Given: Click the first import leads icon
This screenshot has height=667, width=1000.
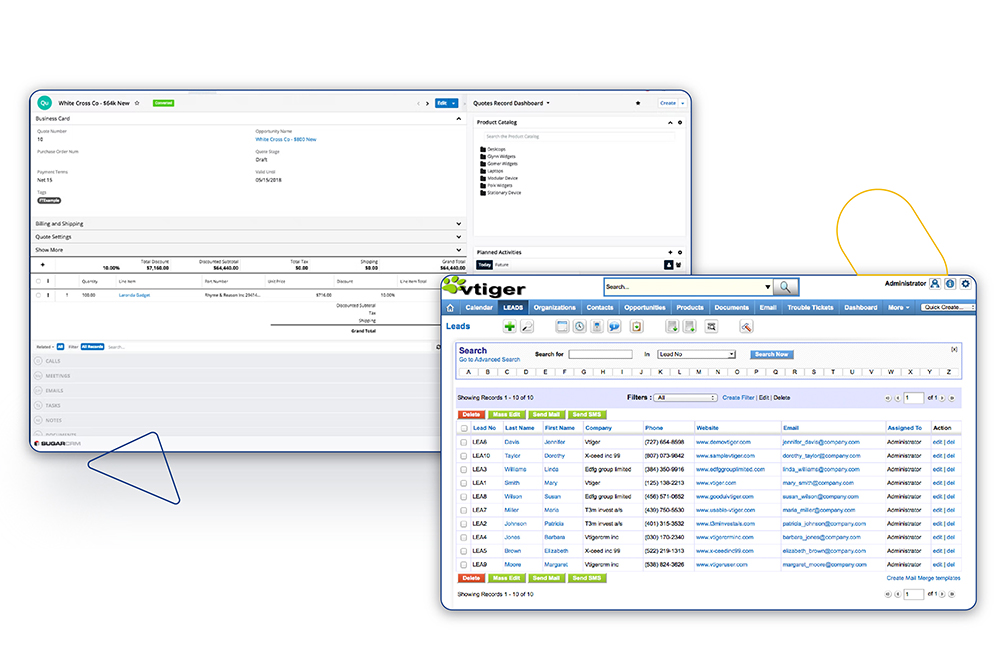Looking at the screenshot, I should point(672,326).
